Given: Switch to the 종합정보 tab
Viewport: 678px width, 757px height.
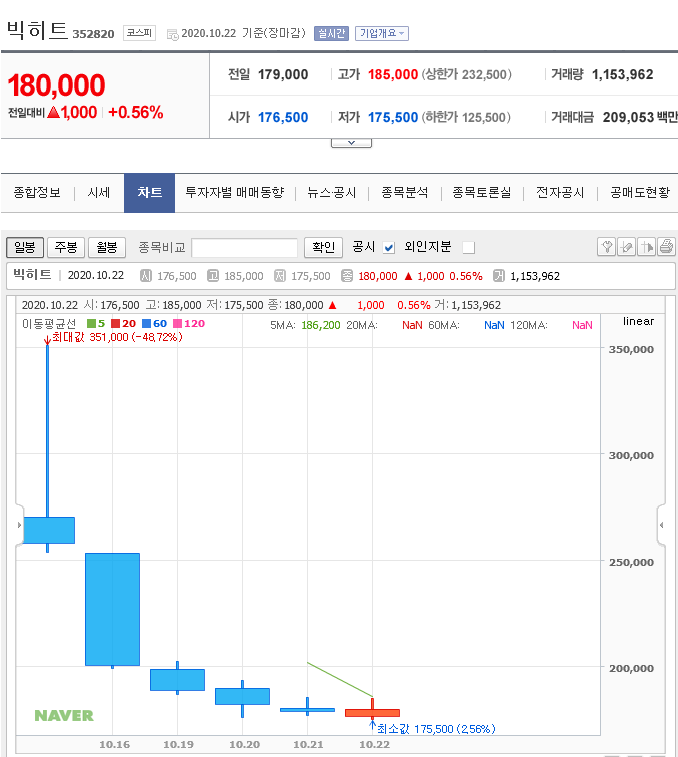Looking at the screenshot, I should 37,192.
